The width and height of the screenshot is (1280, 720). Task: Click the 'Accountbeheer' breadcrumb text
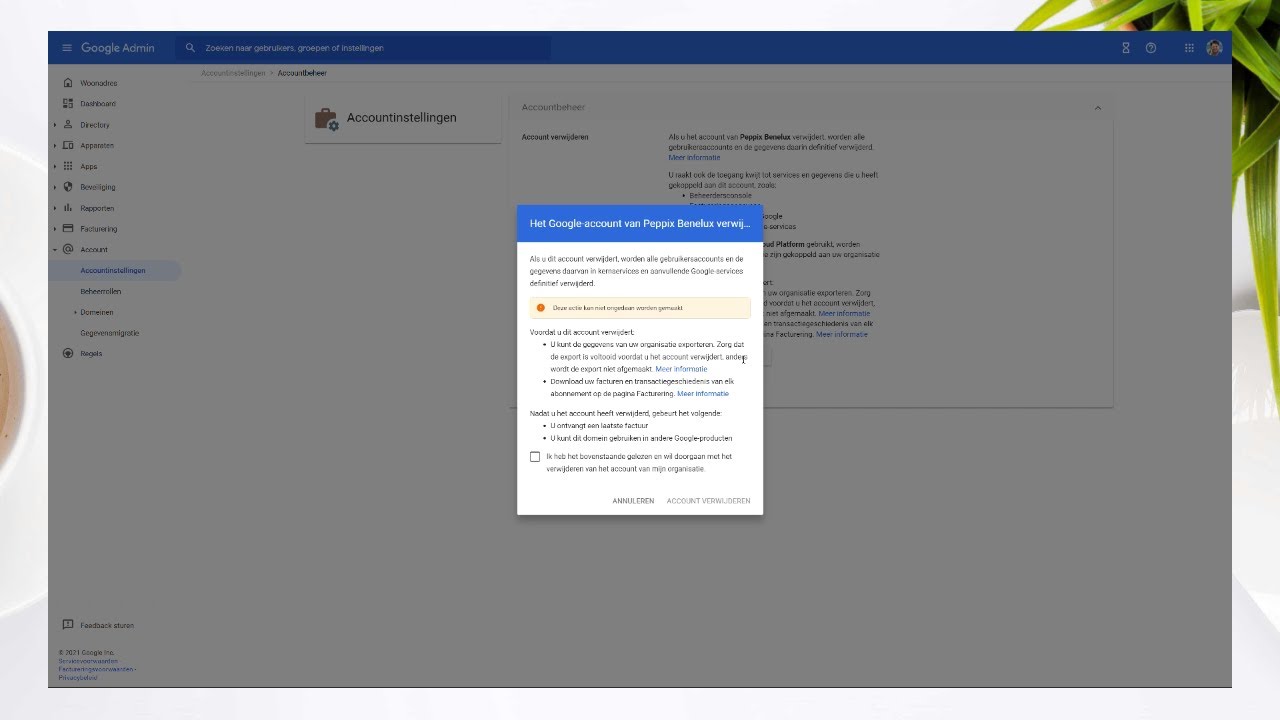(x=302, y=73)
